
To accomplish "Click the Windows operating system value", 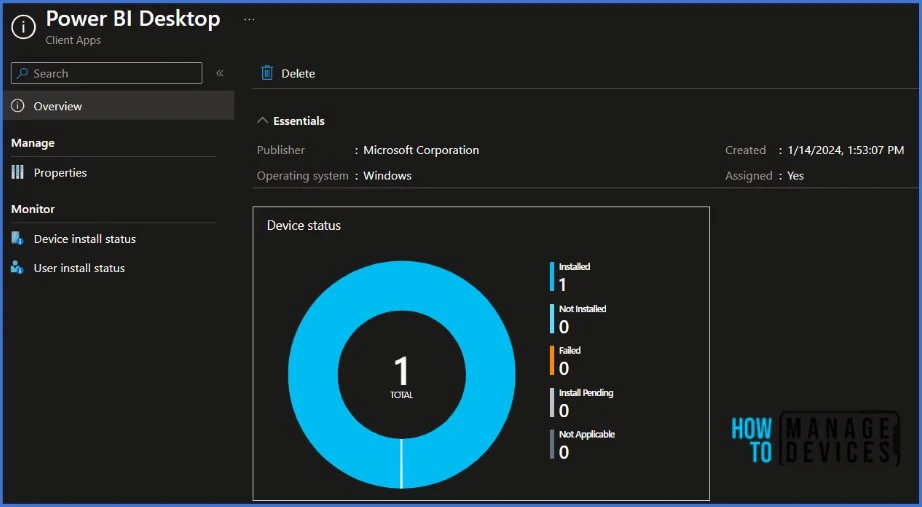I will click(387, 175).
